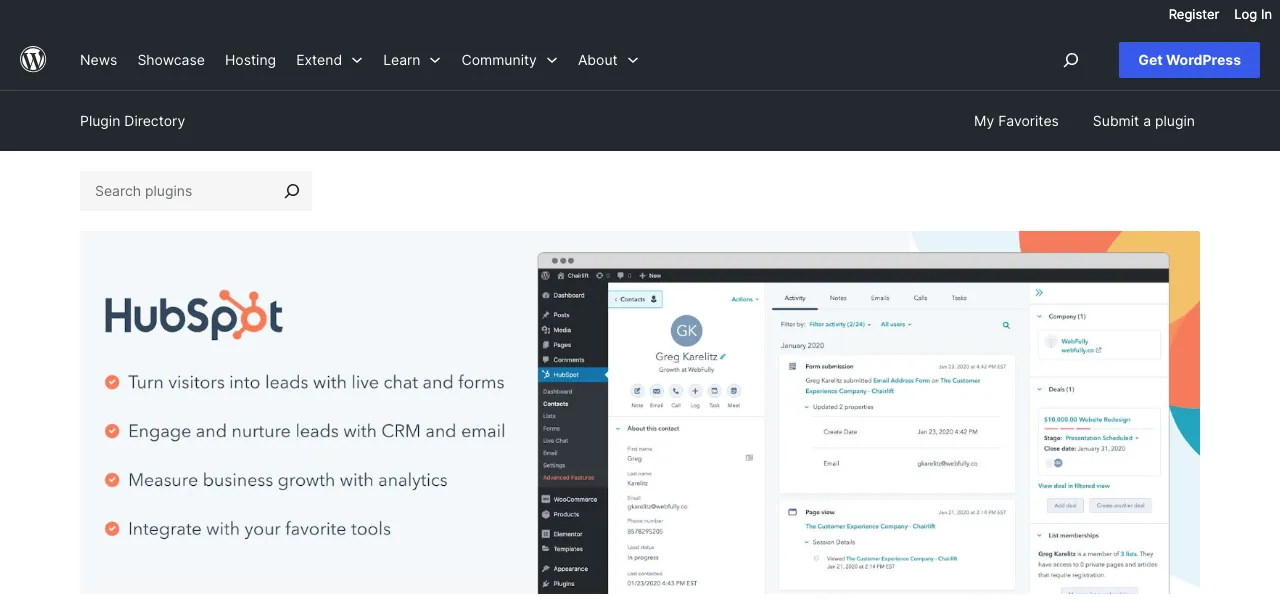Click the Register link

[x=1194, y=14]
